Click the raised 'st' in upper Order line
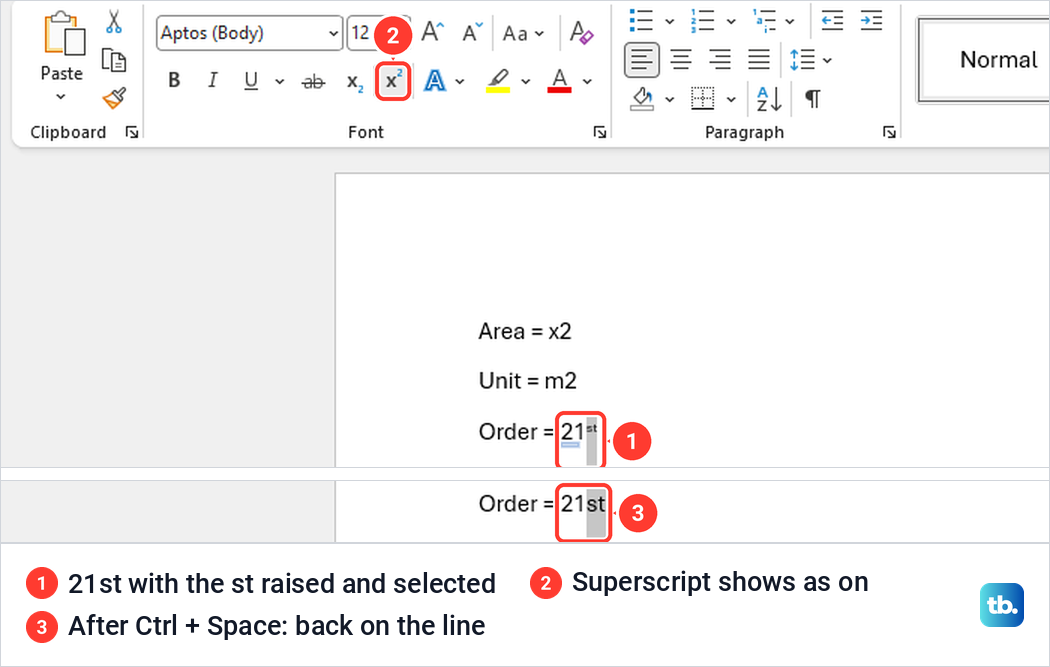Image resolution: width=1050 pixels, height=667 pixels. coord(591,428)
